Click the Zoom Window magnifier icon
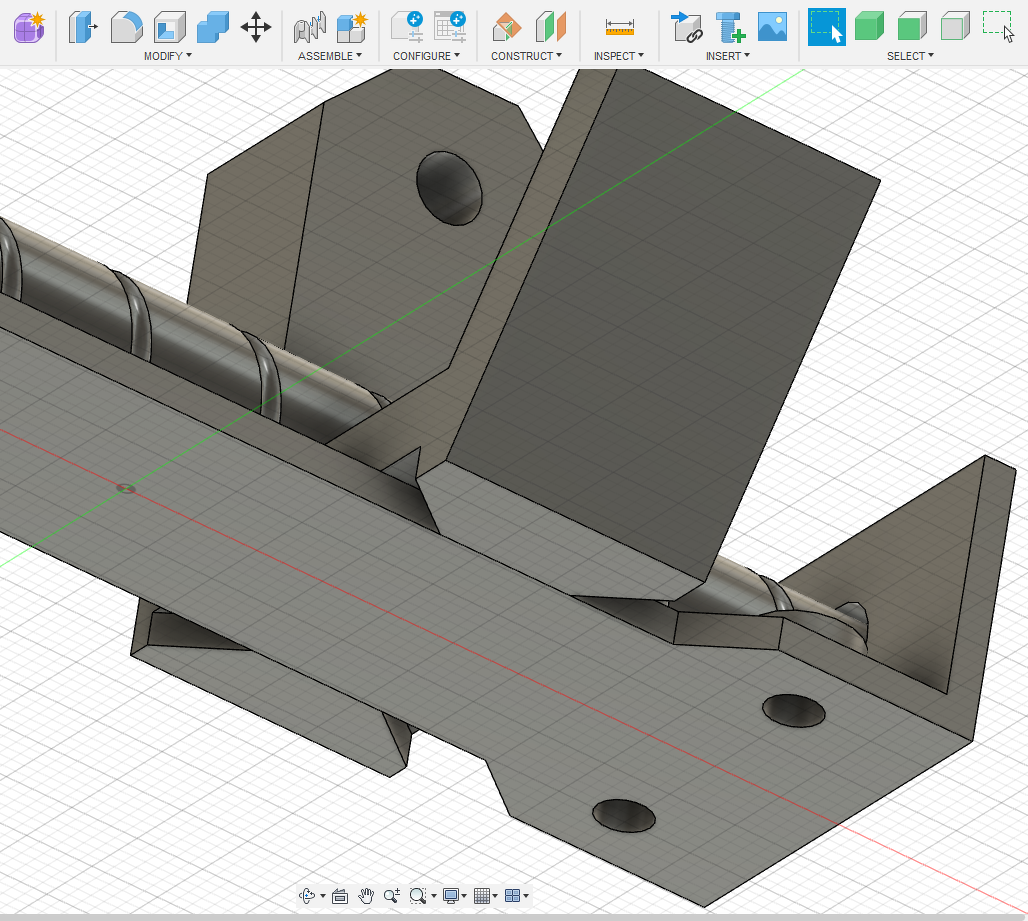Screen dimensions: 1028x921 pyautogui.click(x=418, y=896)
